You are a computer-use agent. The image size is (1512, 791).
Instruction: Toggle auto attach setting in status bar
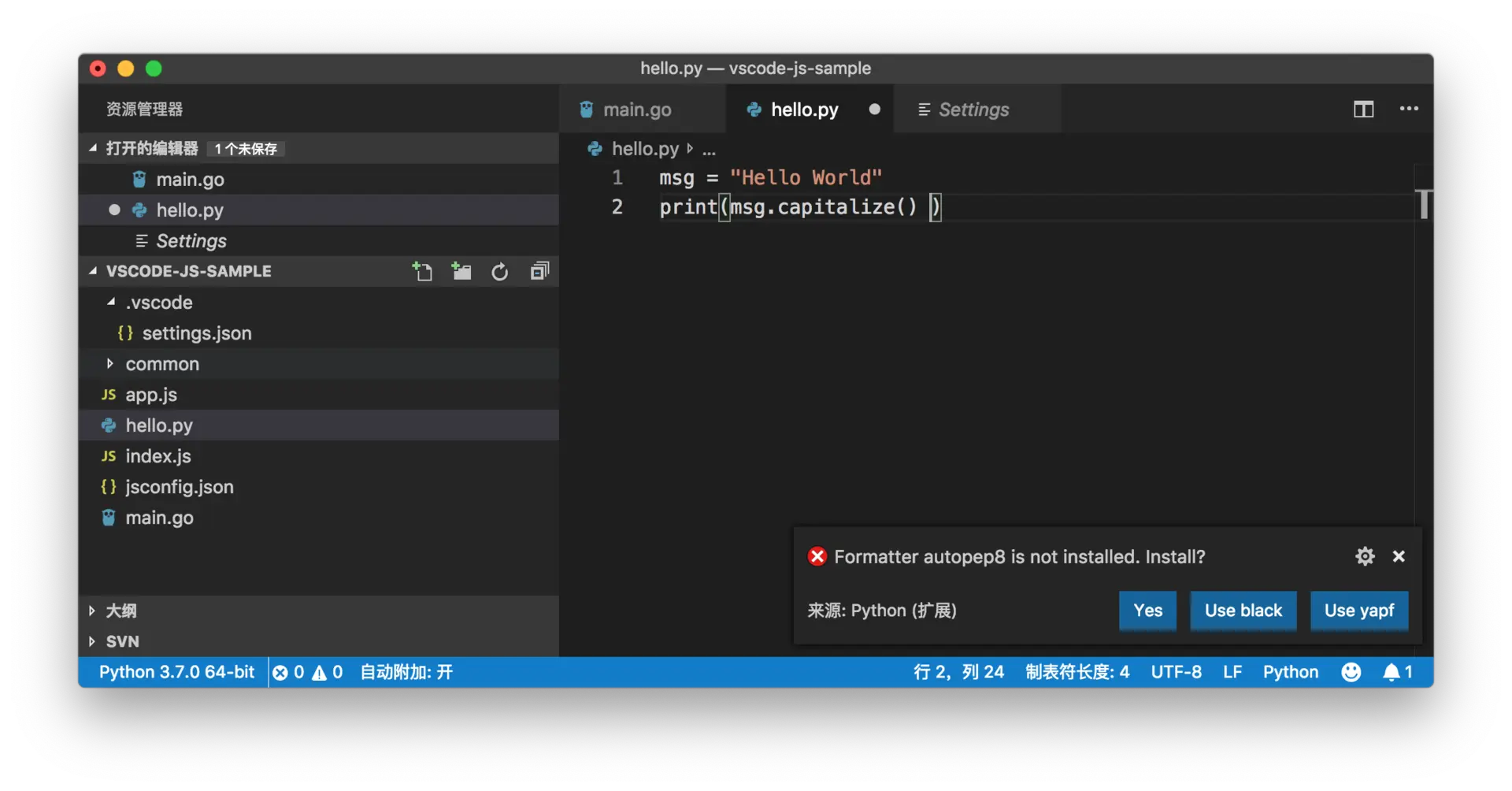[x=406, y=672]
